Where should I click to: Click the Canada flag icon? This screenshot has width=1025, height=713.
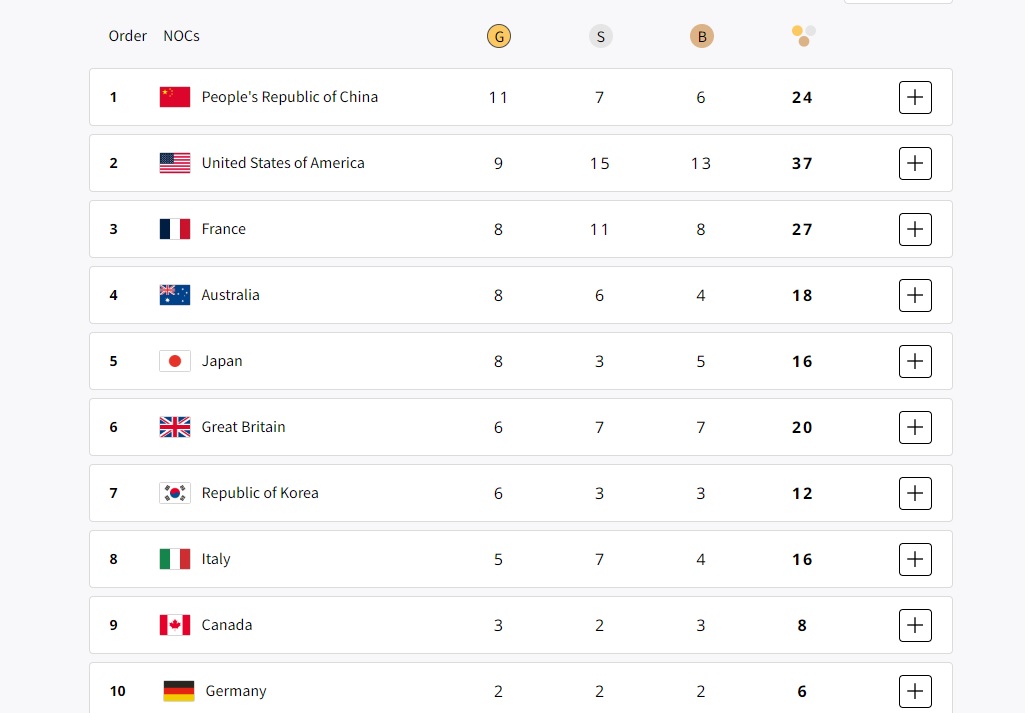(175, 625)
